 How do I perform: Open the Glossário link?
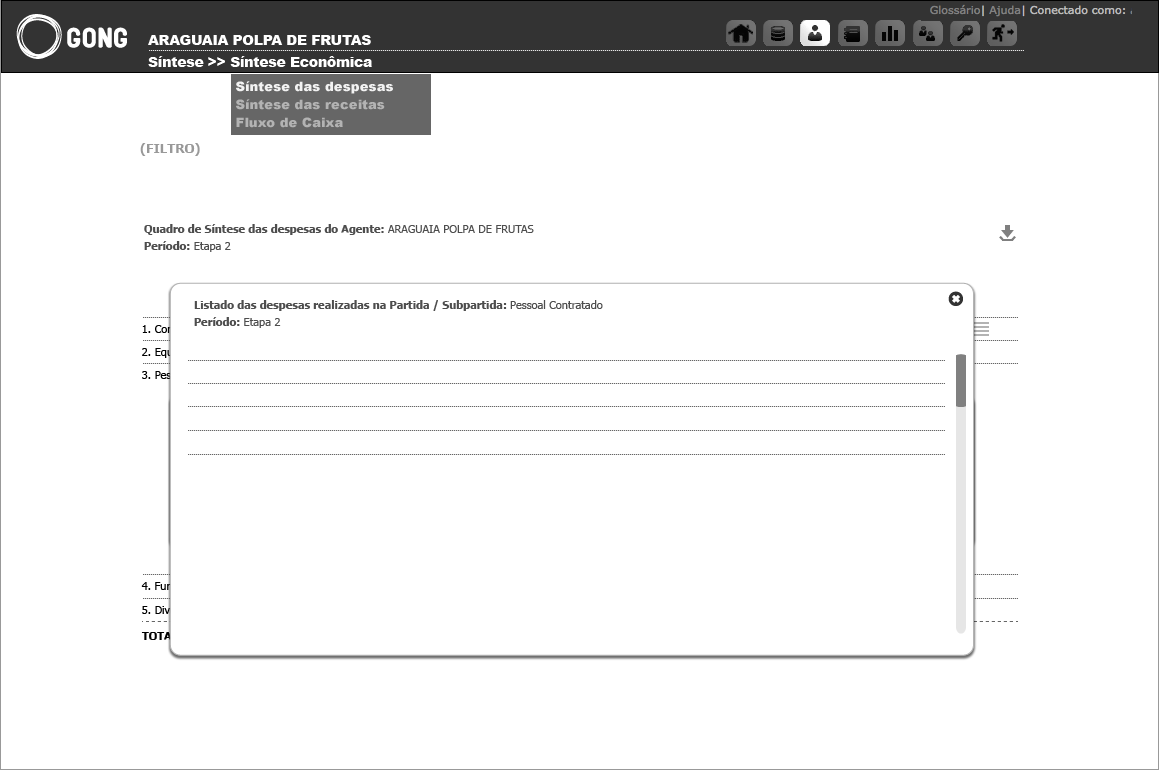tap(954, 10)
